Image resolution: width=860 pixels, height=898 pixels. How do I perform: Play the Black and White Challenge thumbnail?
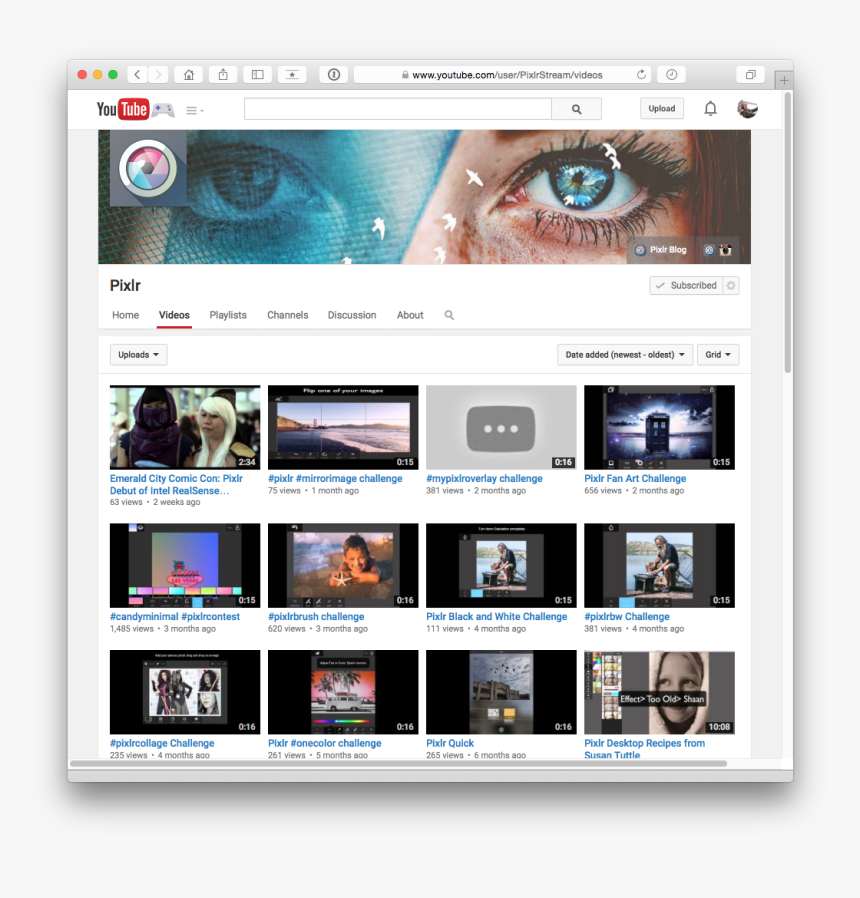[501, 565]
